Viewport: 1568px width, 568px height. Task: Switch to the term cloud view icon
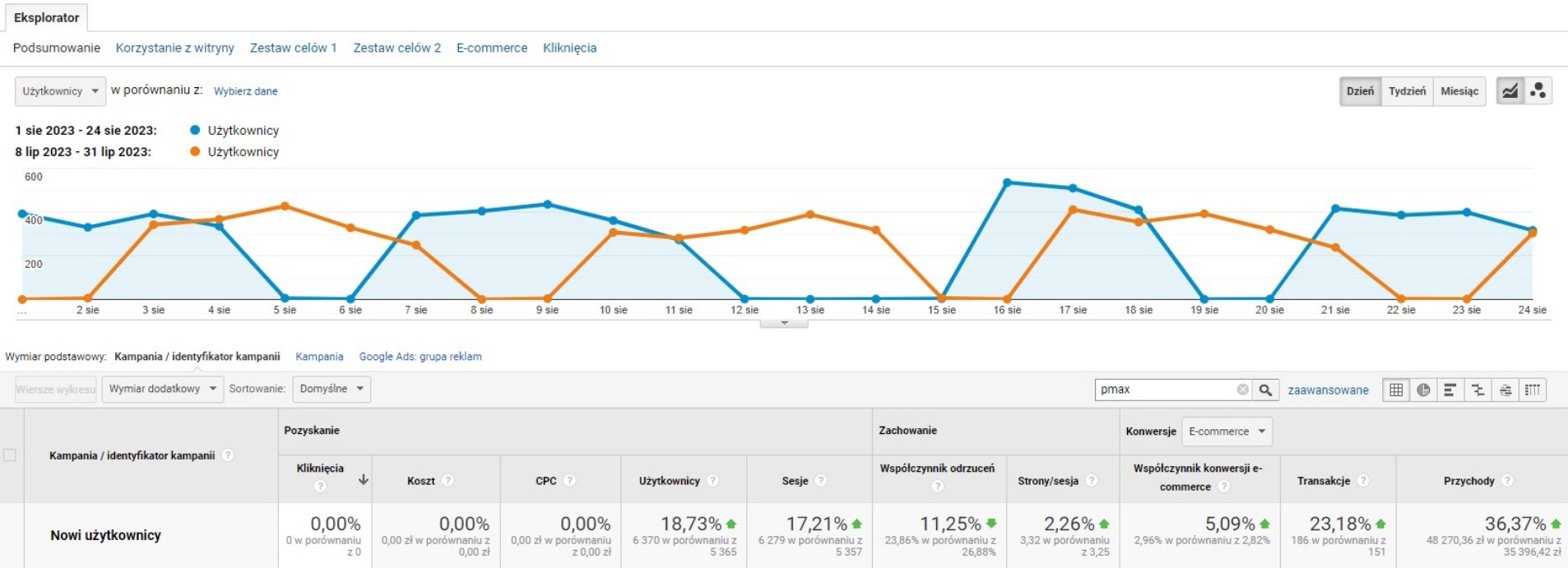1505,390
